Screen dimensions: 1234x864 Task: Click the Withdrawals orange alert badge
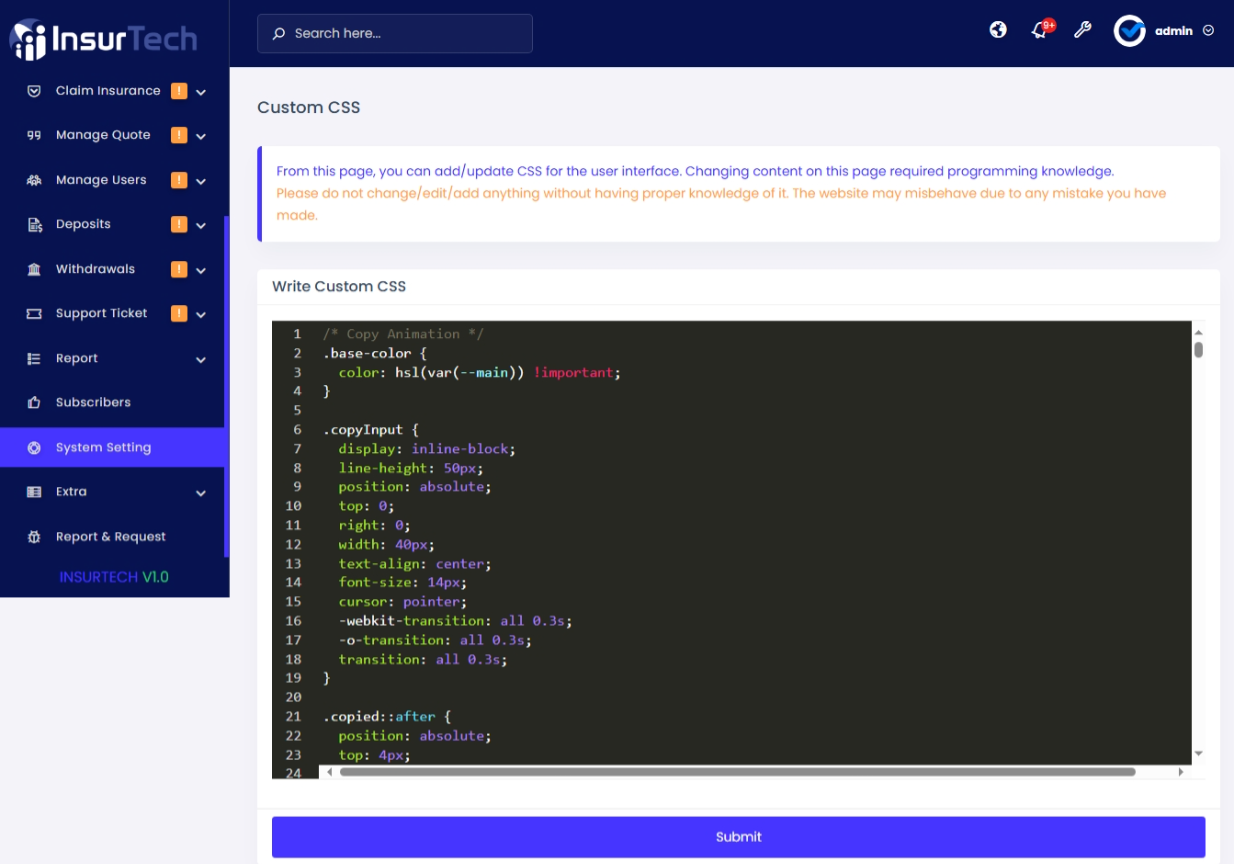click(x=179, y=269)
